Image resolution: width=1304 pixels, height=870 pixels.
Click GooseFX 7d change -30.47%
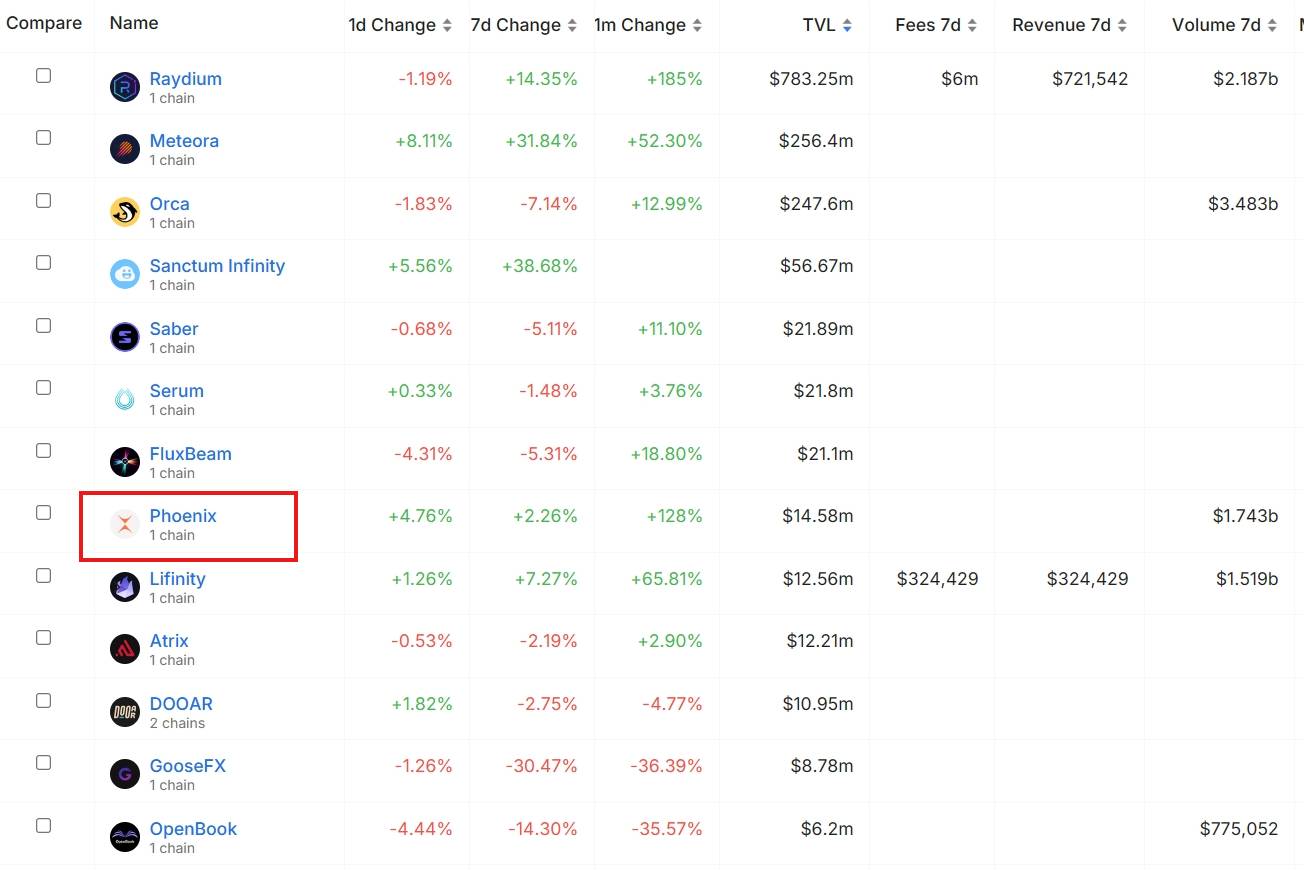(543, 766)
